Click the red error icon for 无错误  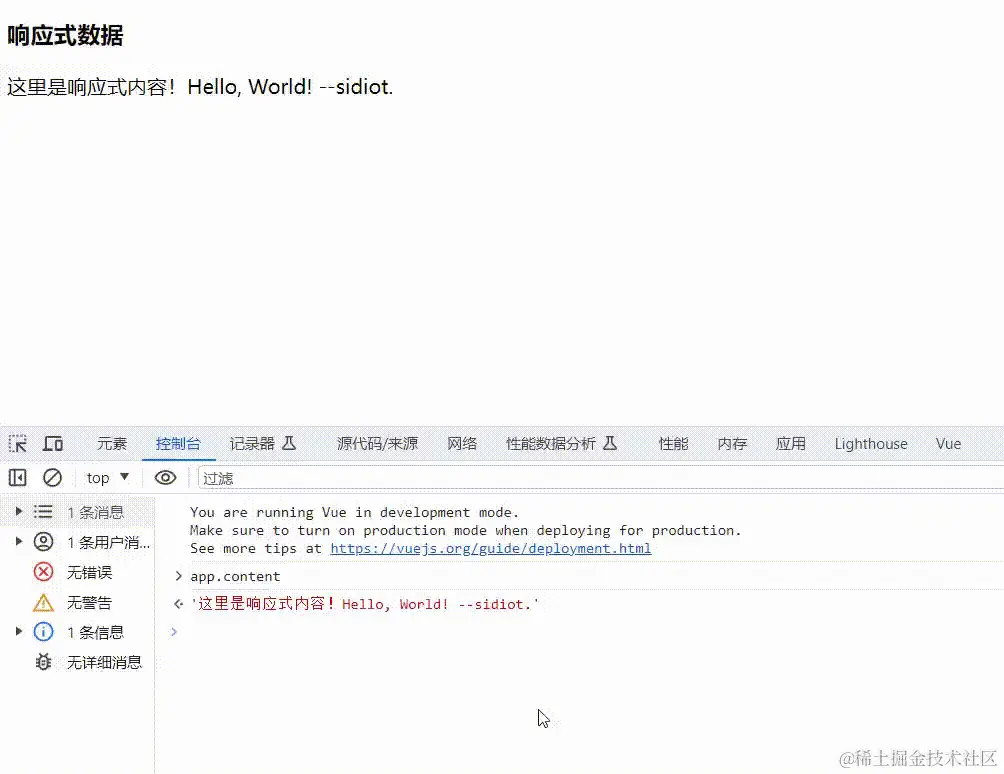click(43, 572)
